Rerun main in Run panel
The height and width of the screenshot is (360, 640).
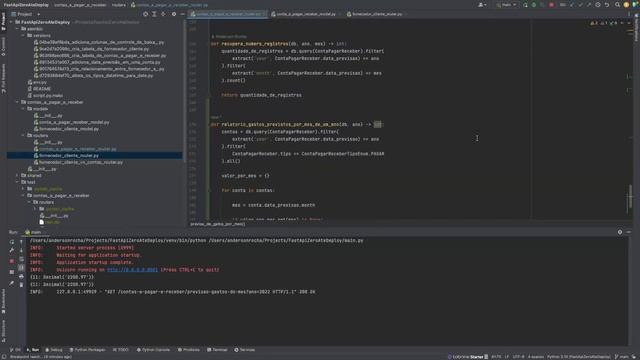point(12,242)
